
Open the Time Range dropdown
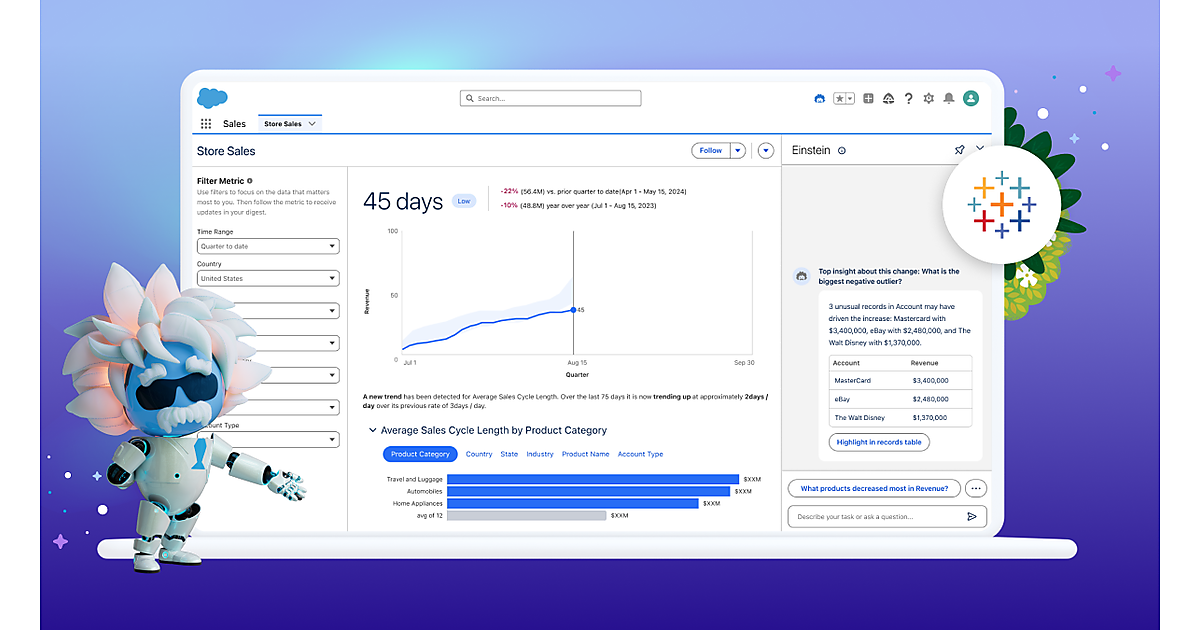pyautogui.click(x=268, y=246)
